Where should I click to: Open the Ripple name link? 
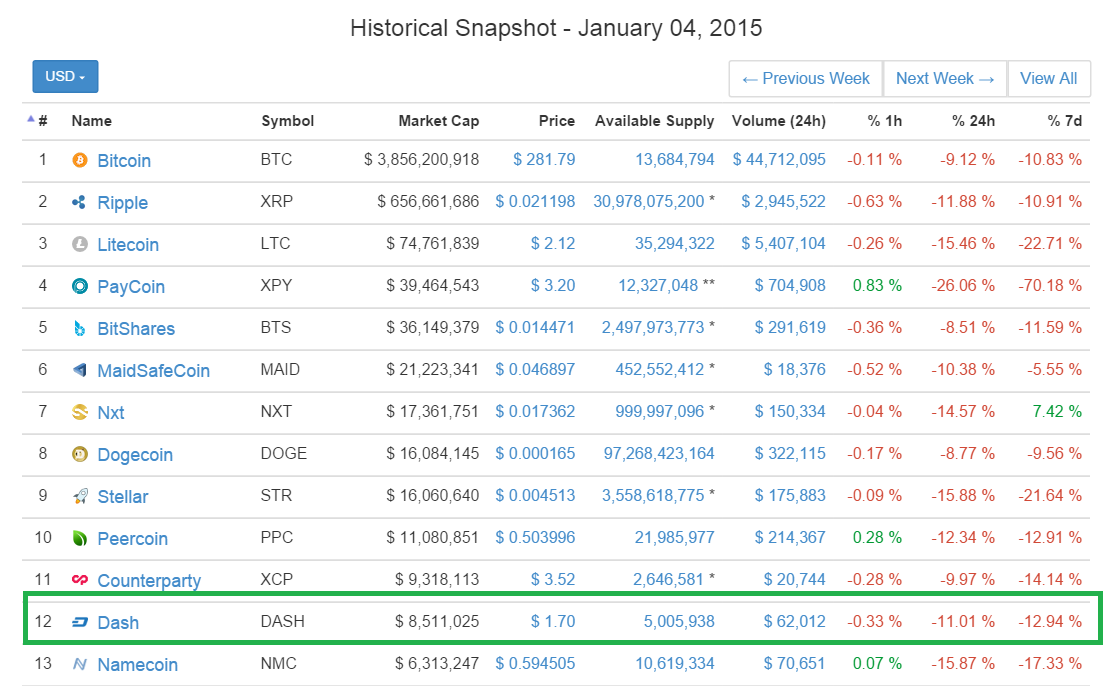(123, 203)
